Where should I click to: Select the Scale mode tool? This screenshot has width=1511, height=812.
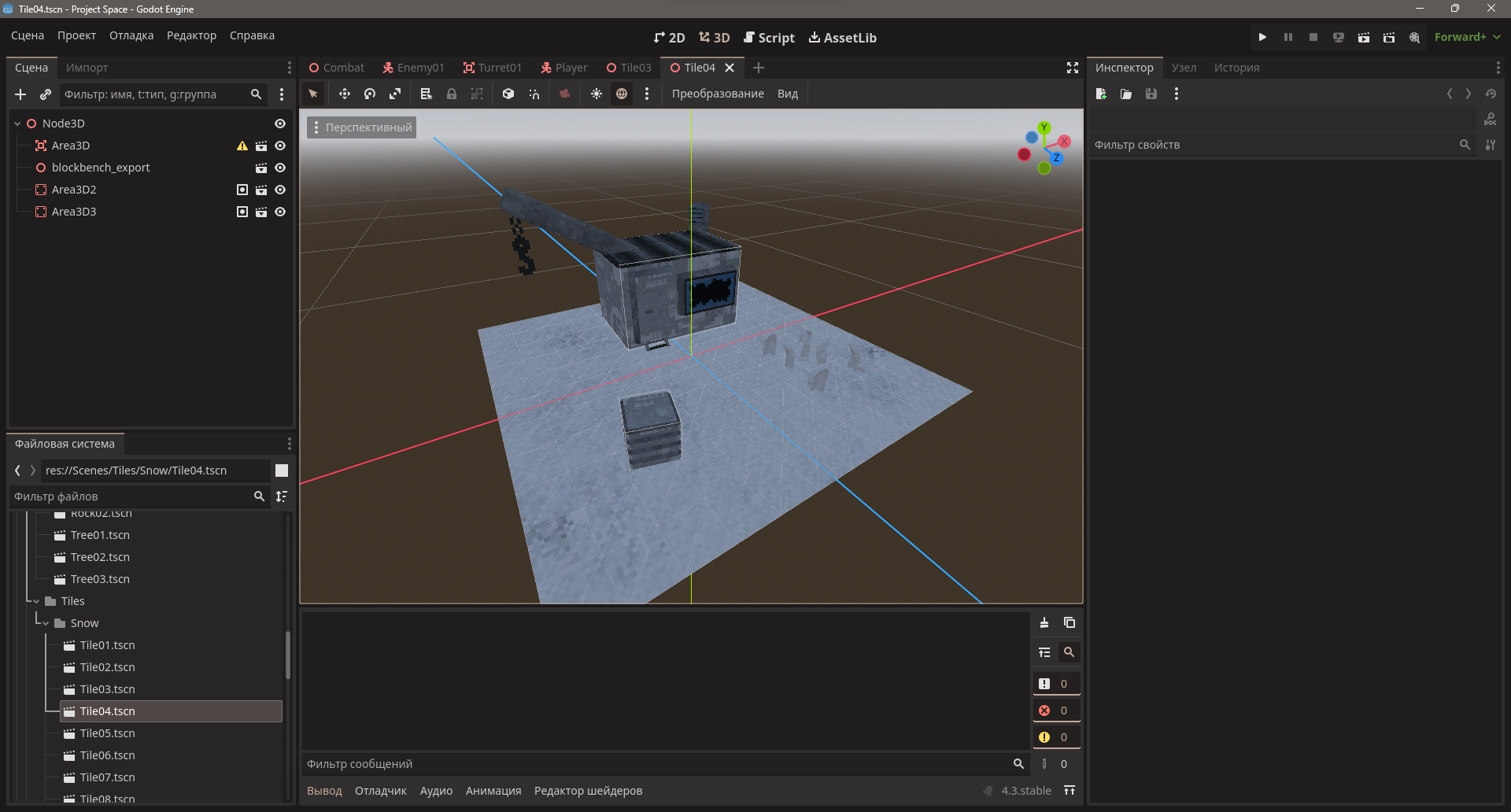pos(395,94)
